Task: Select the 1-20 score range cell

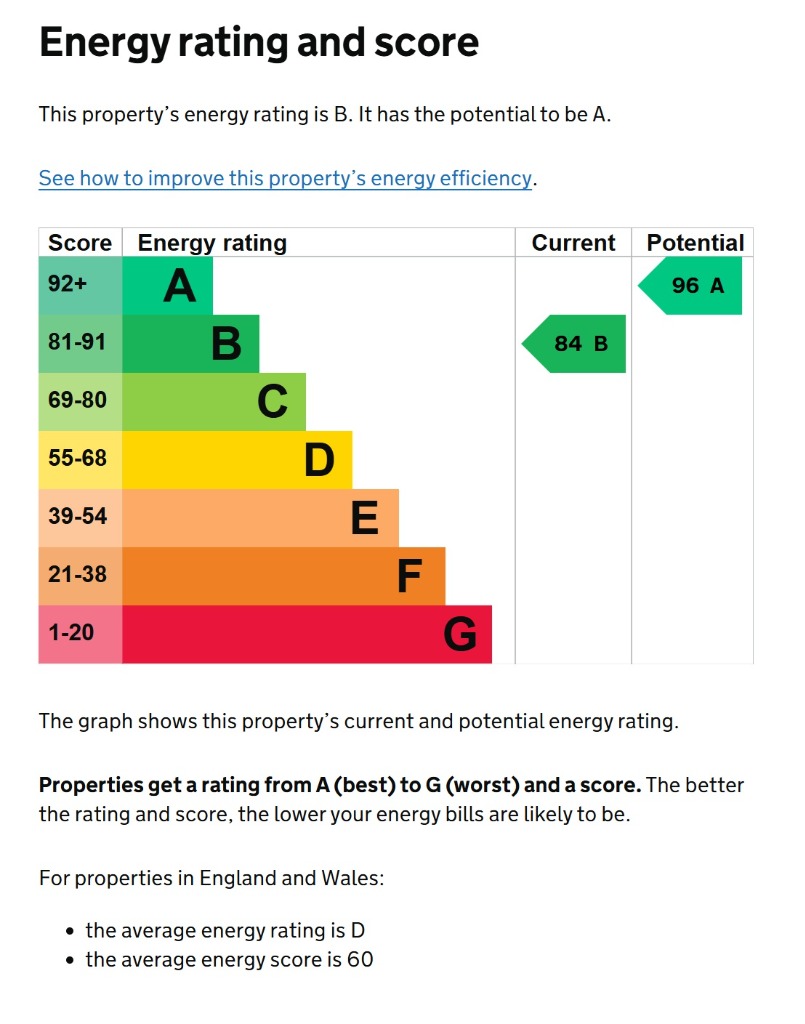Action: 80,634
